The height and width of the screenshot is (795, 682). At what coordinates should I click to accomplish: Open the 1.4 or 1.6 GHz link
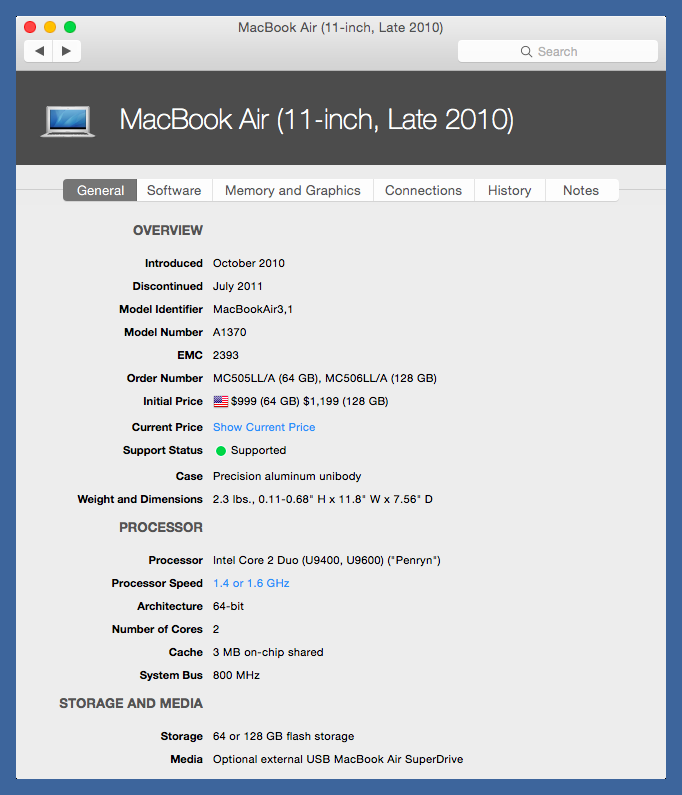click(251, 583)
